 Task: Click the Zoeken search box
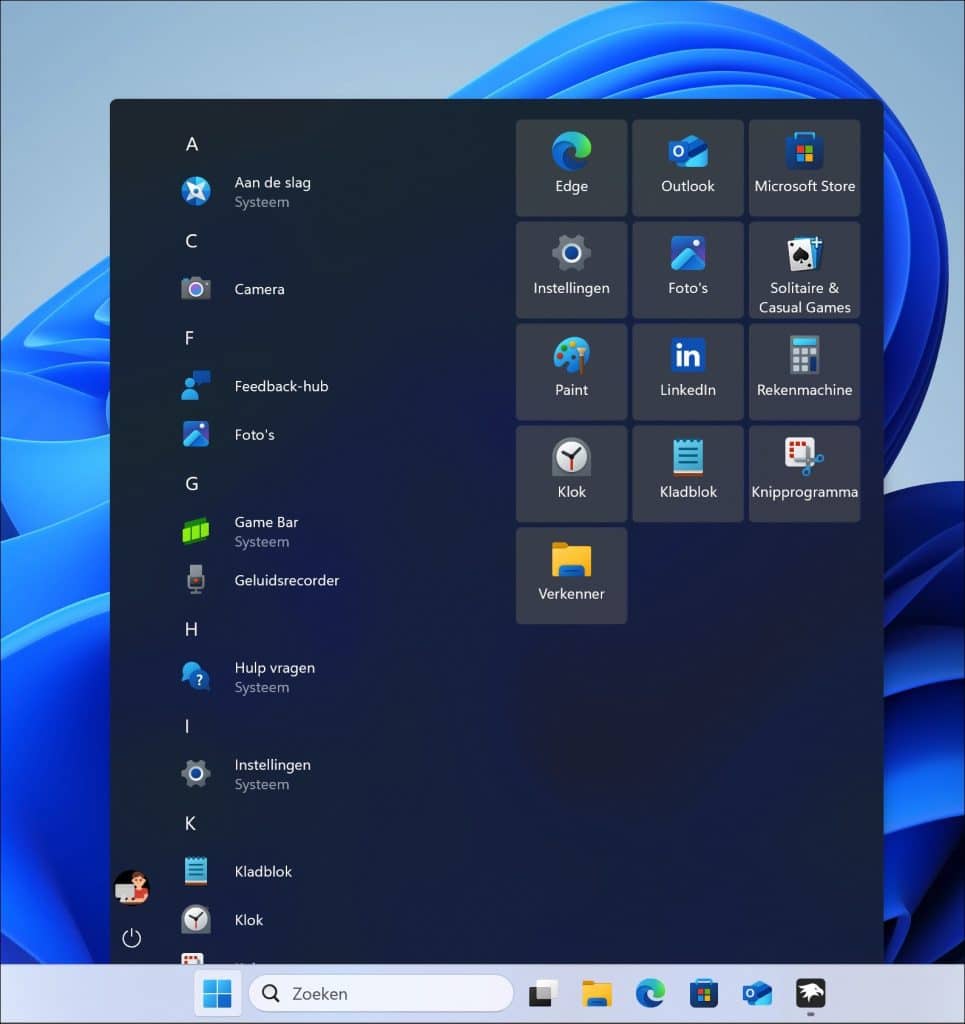(380, 993)
